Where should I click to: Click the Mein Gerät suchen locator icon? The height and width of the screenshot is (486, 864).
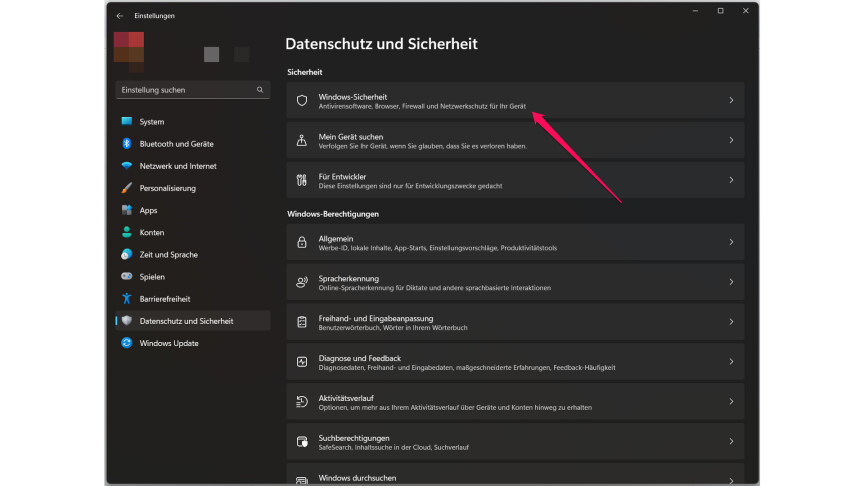pos(302,141)
